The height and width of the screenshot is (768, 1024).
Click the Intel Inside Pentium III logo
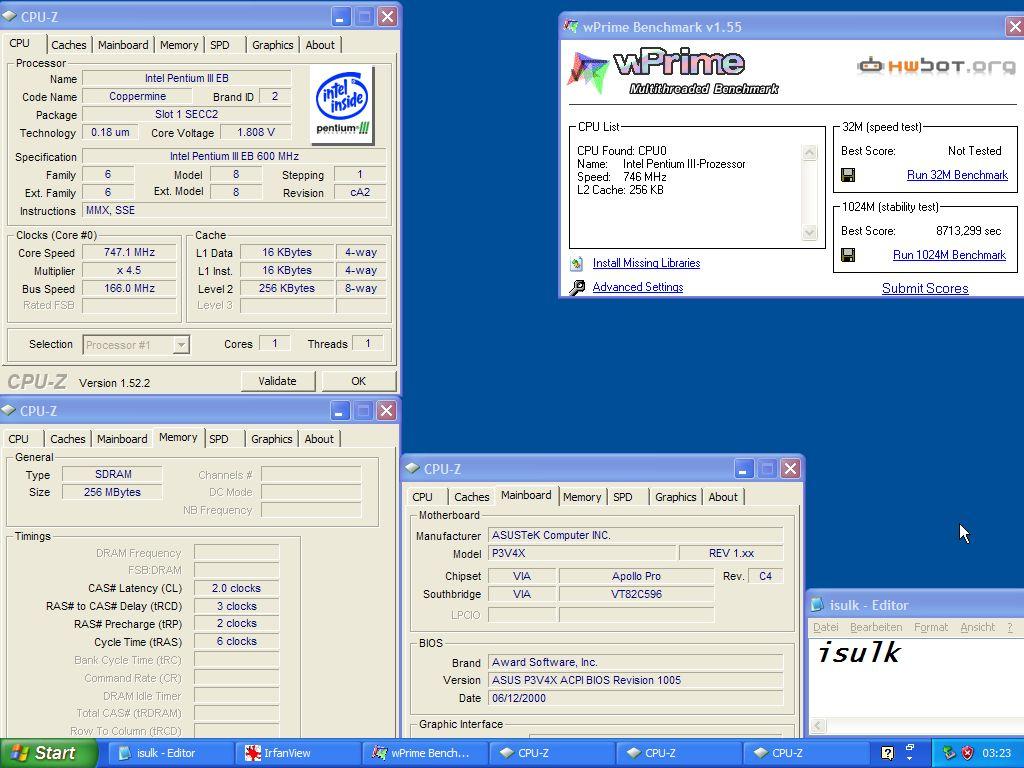point(342,104)
